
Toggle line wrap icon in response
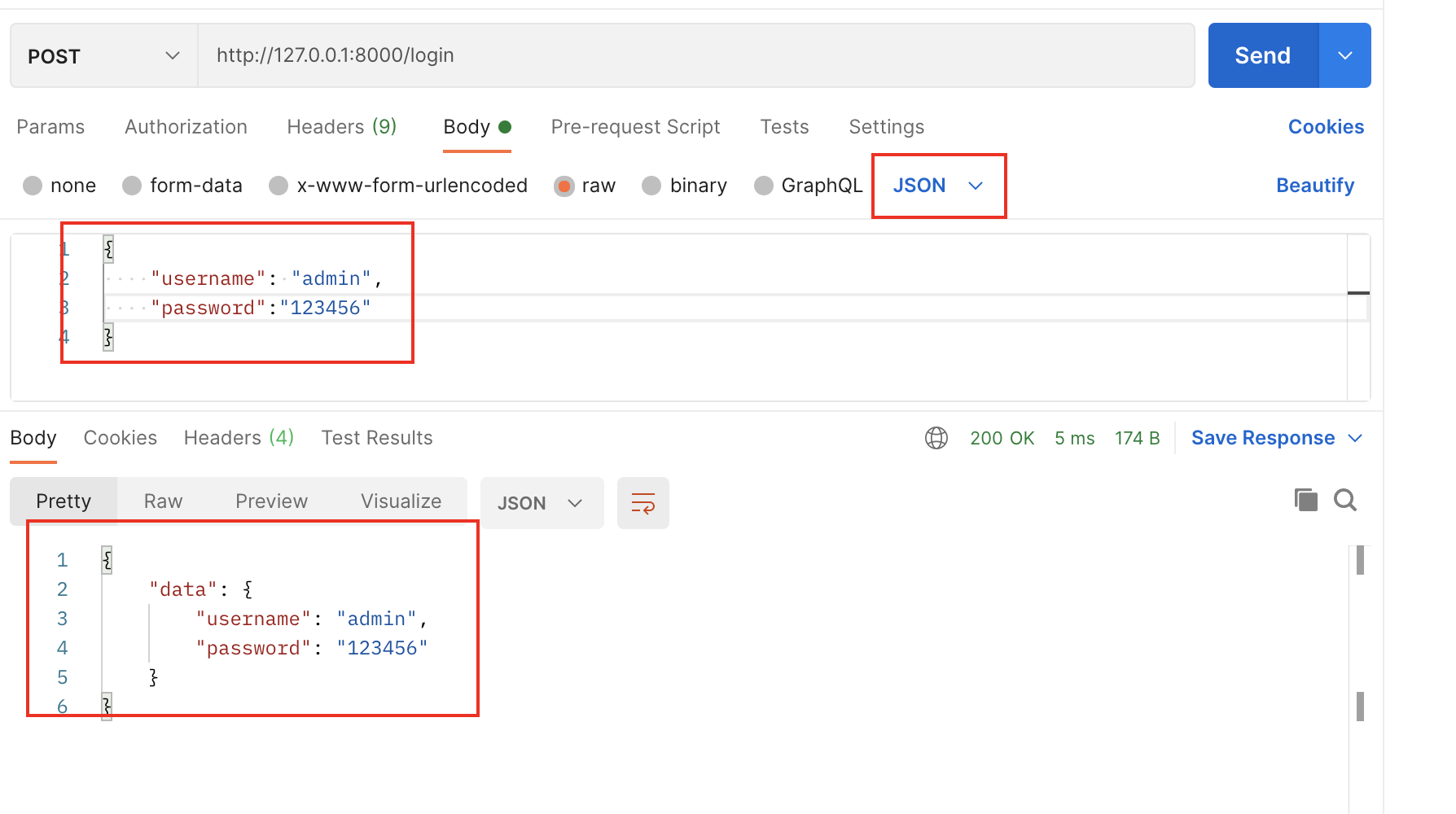tap(643, 503)
